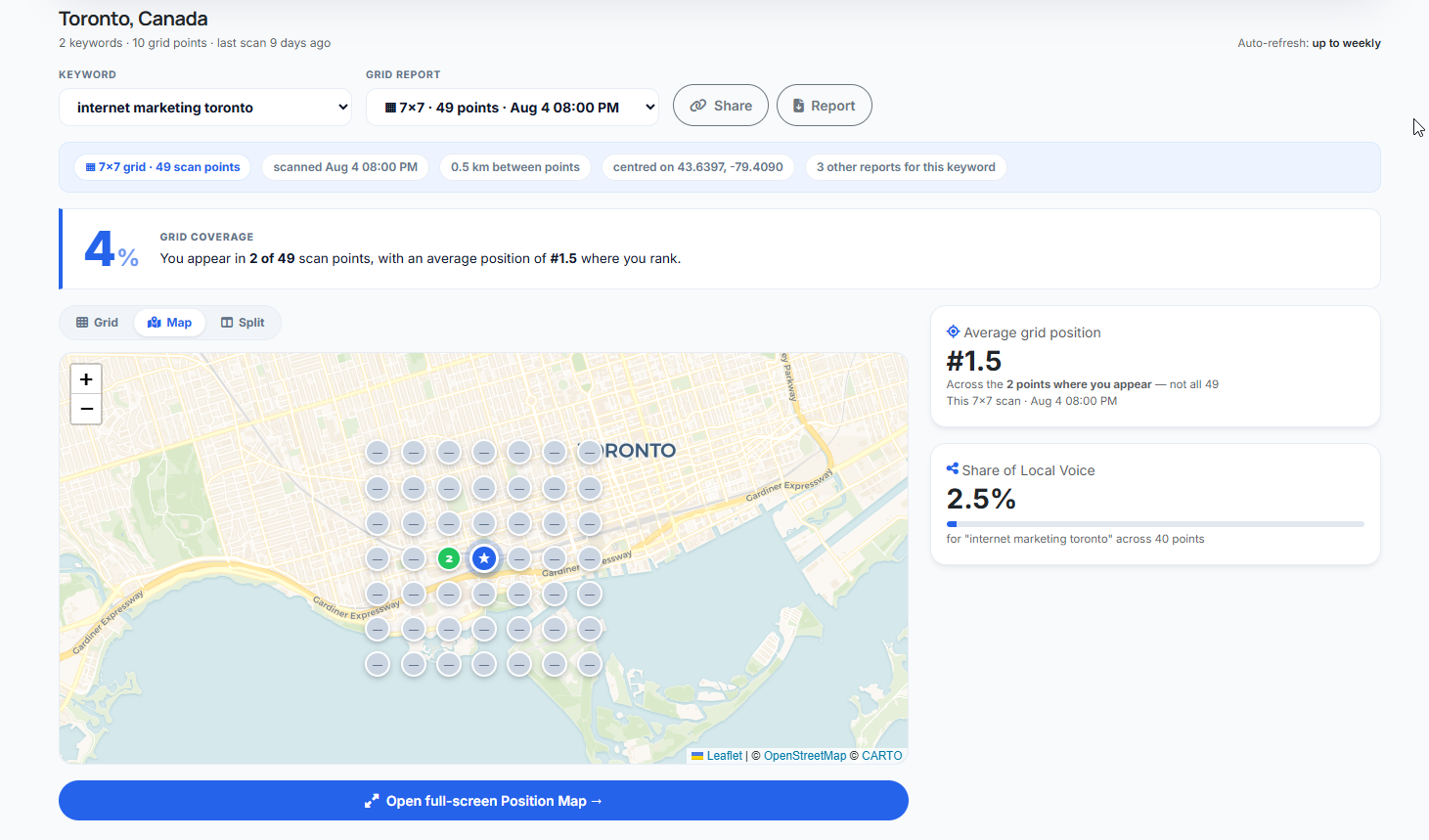
Task: Click the green rank 2 map marker
Action: click(449, 558)
